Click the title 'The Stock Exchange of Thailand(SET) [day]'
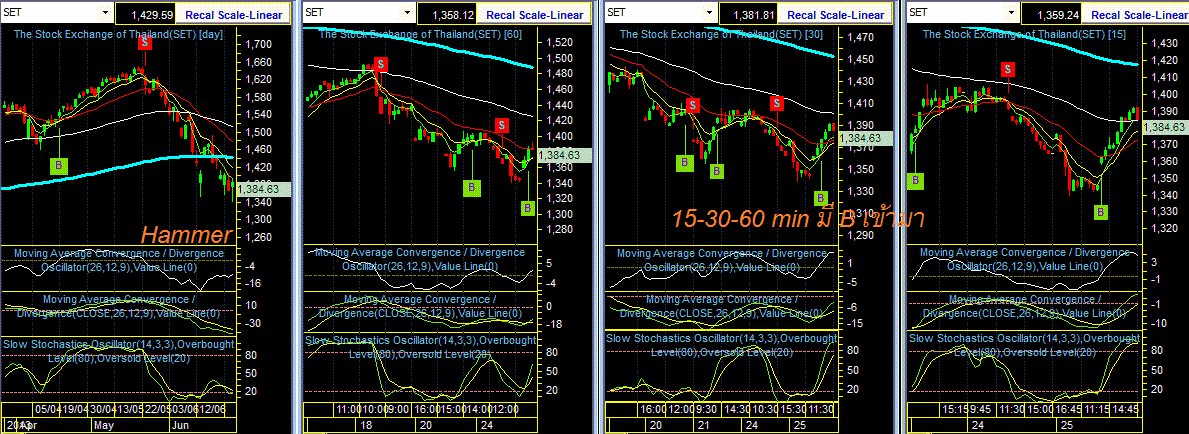 pos(118,35)
